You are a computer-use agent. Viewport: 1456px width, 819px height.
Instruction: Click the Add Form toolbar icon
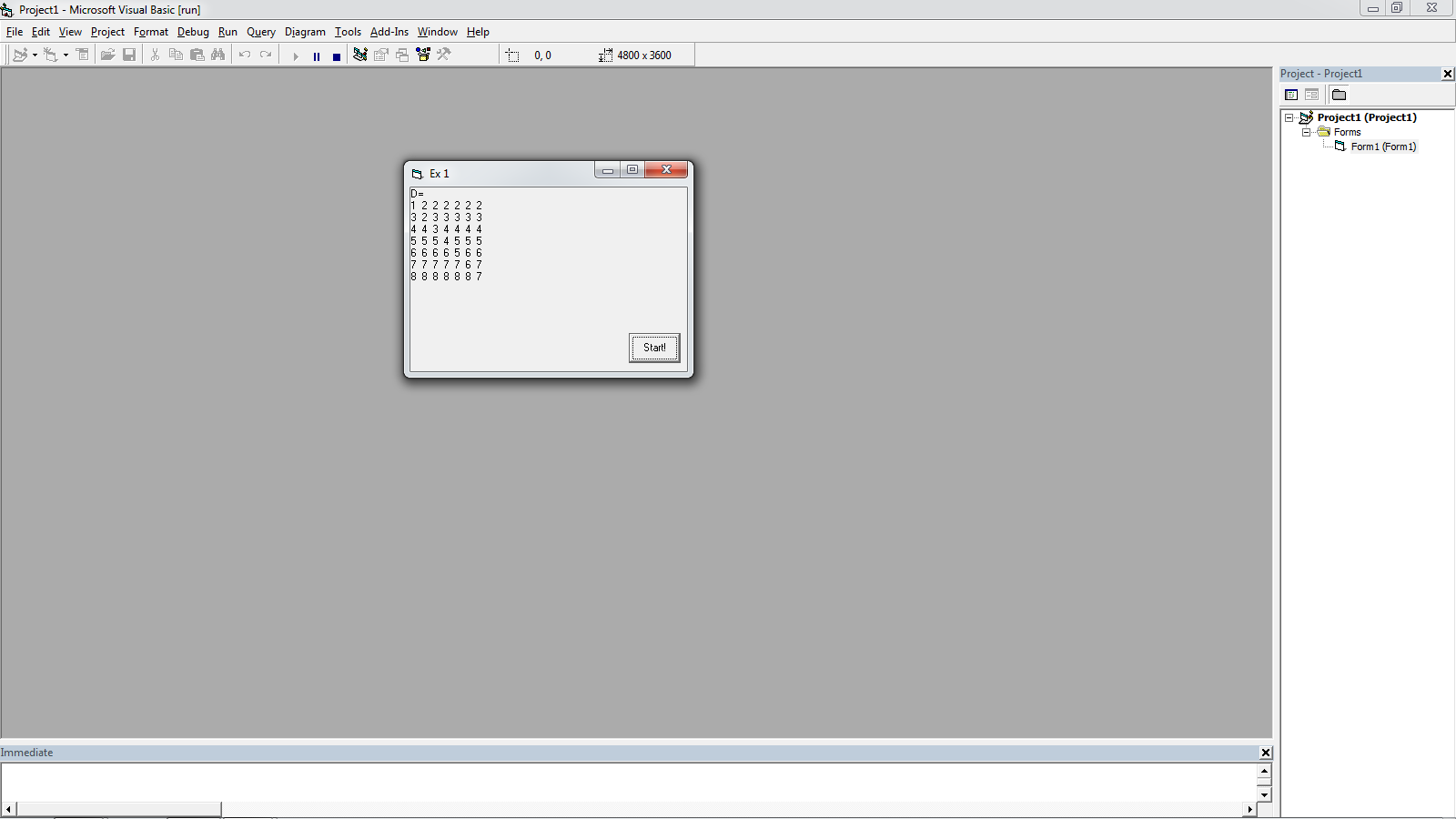[51, 56]
